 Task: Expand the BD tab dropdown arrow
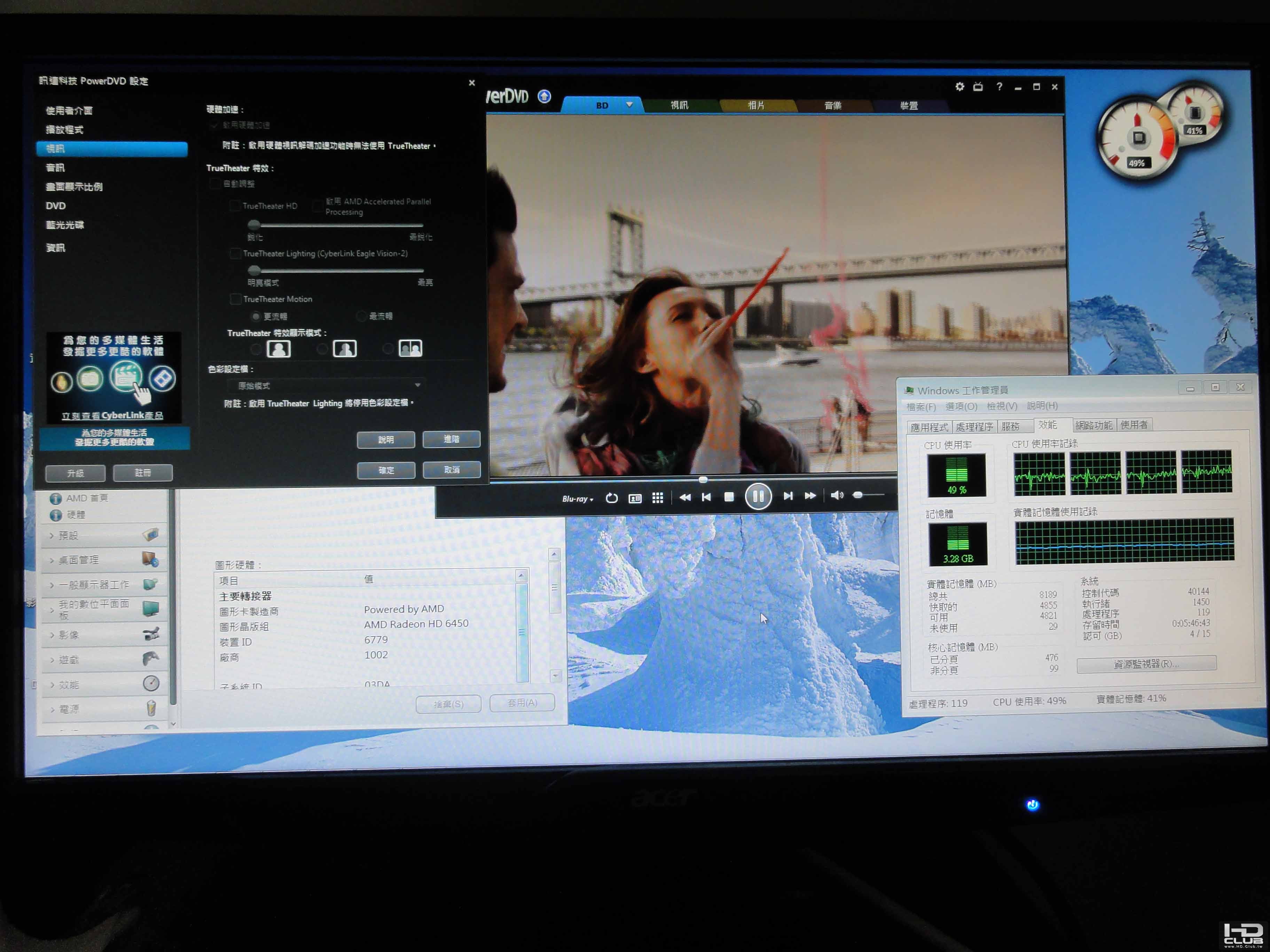629,104
